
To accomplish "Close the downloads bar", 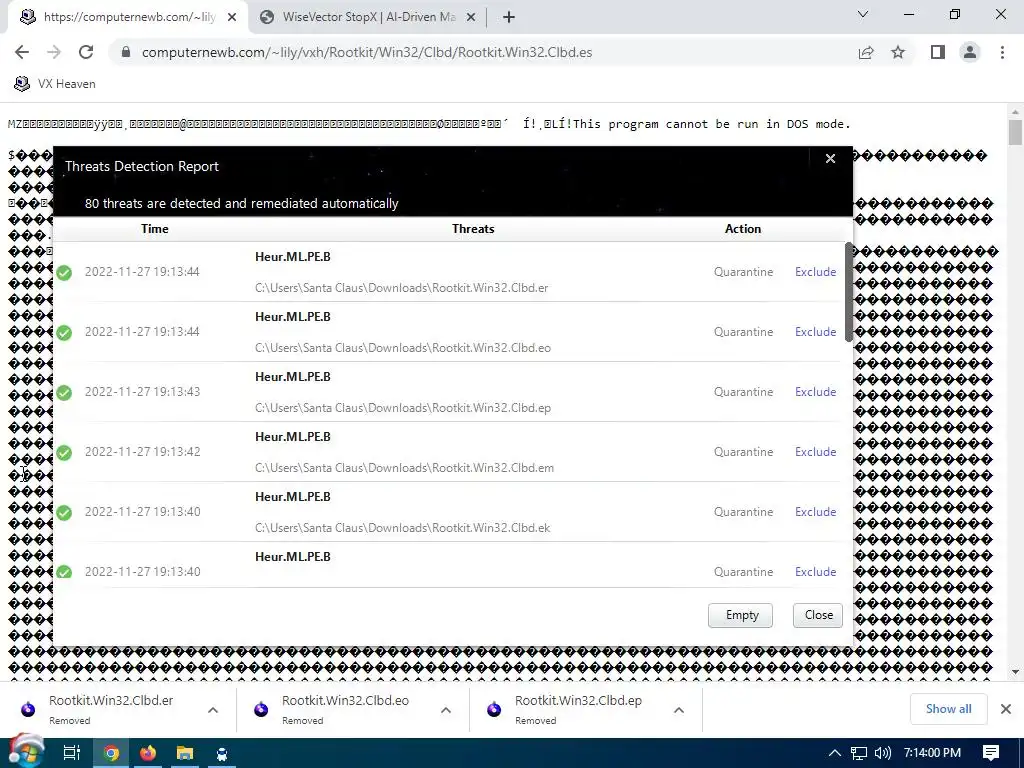I will tap(1006, 709).
